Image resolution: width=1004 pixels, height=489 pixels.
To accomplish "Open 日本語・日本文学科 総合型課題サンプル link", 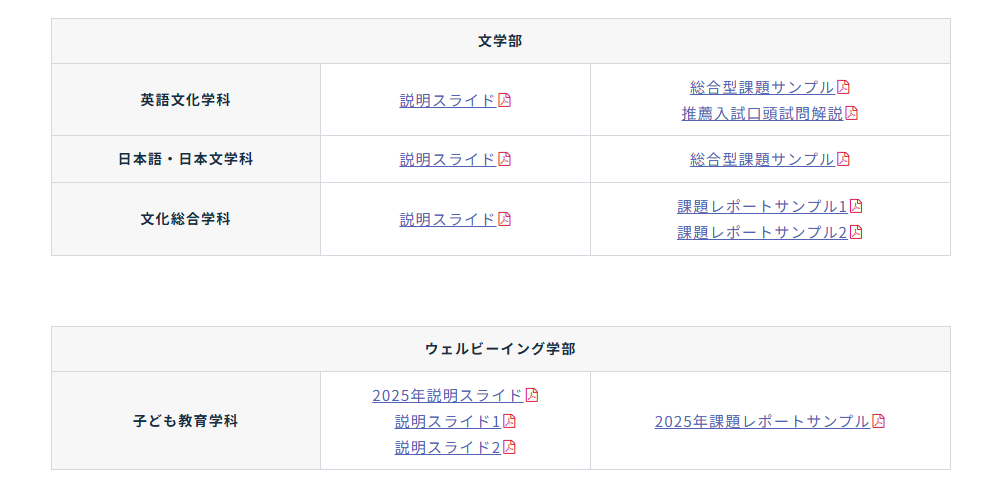I will point(763,159).
